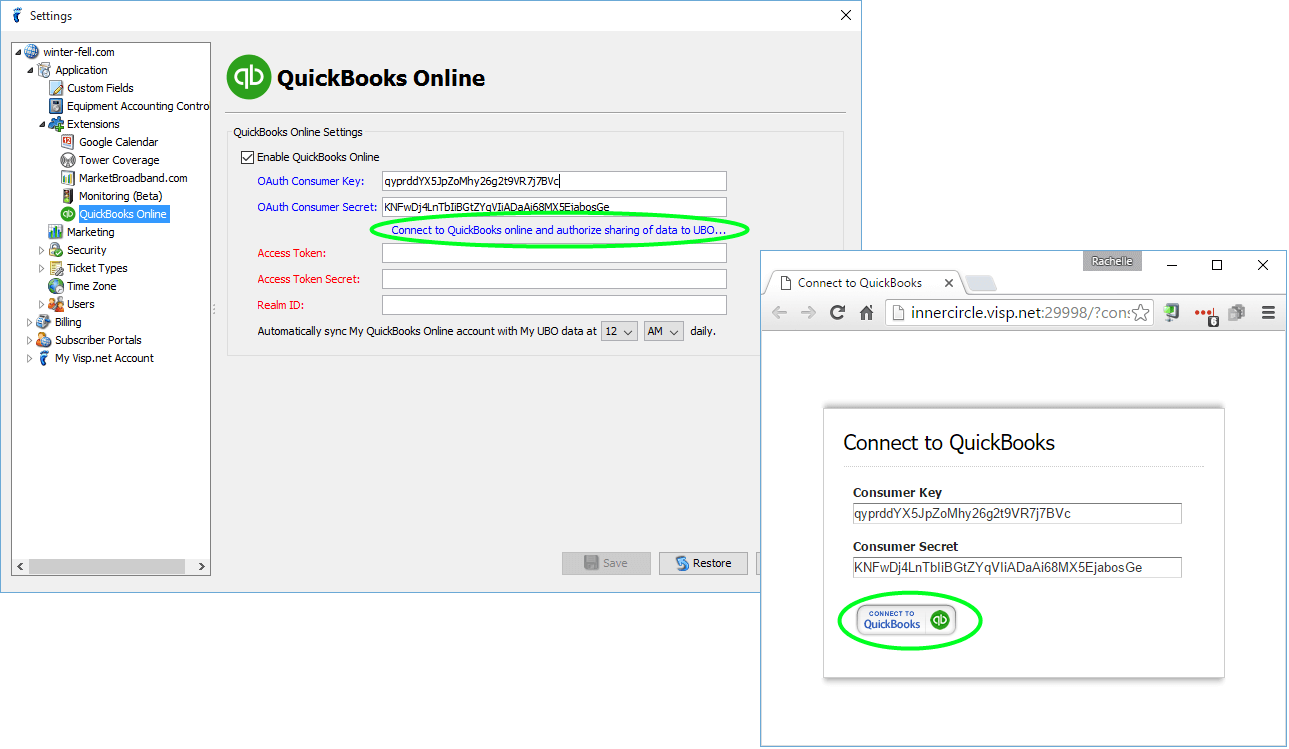Click the Billing icon in tree
Viewport: 1289px width, 749px height.
coord(44,322)
